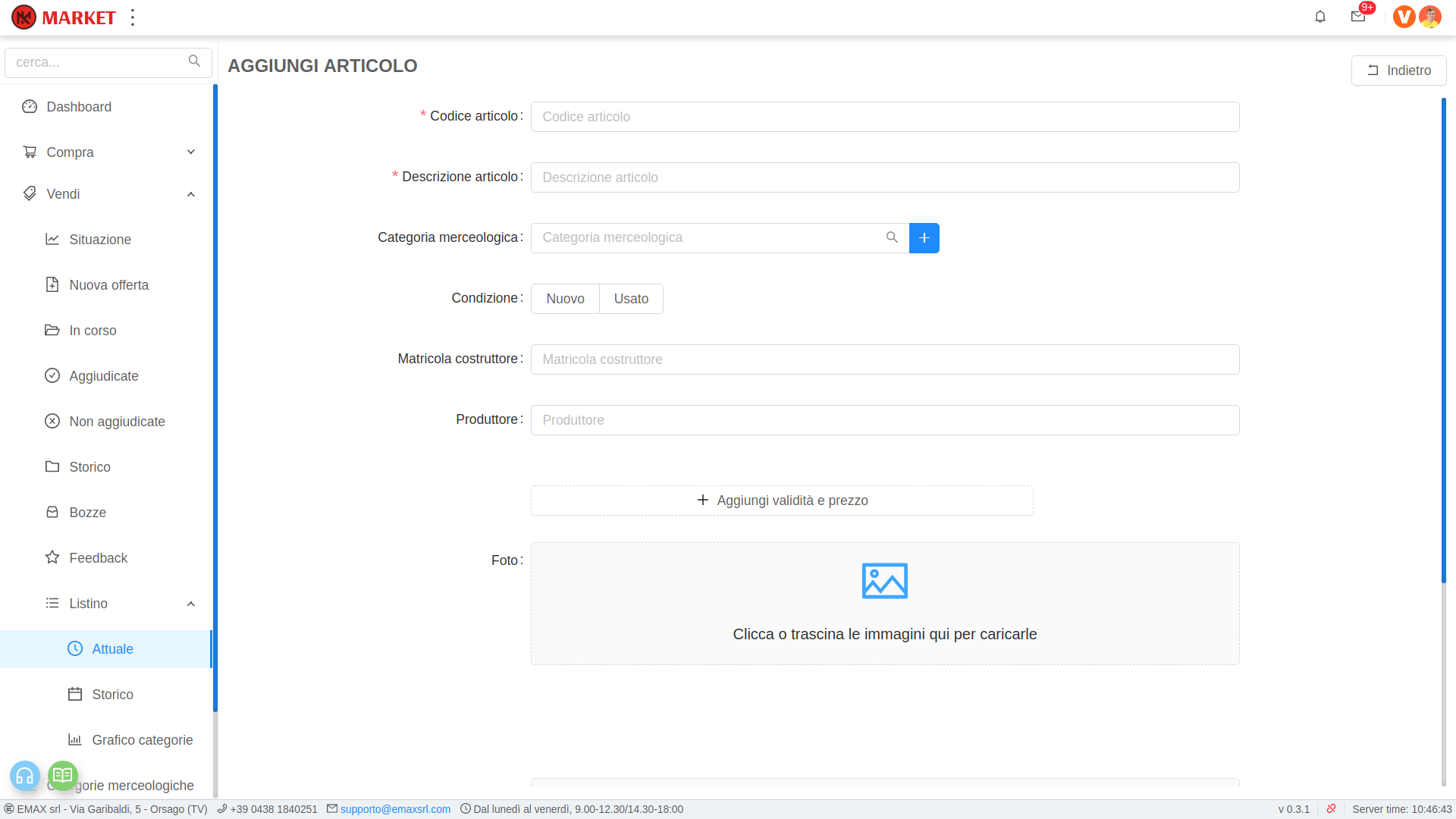1456x819 pixels.
Task: Select the Nuovo condition option
Action: [565, 299]
